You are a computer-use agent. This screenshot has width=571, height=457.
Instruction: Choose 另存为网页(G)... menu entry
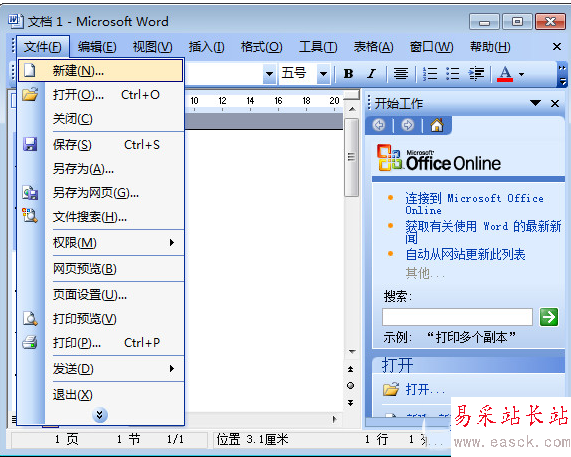pos(100,193)
